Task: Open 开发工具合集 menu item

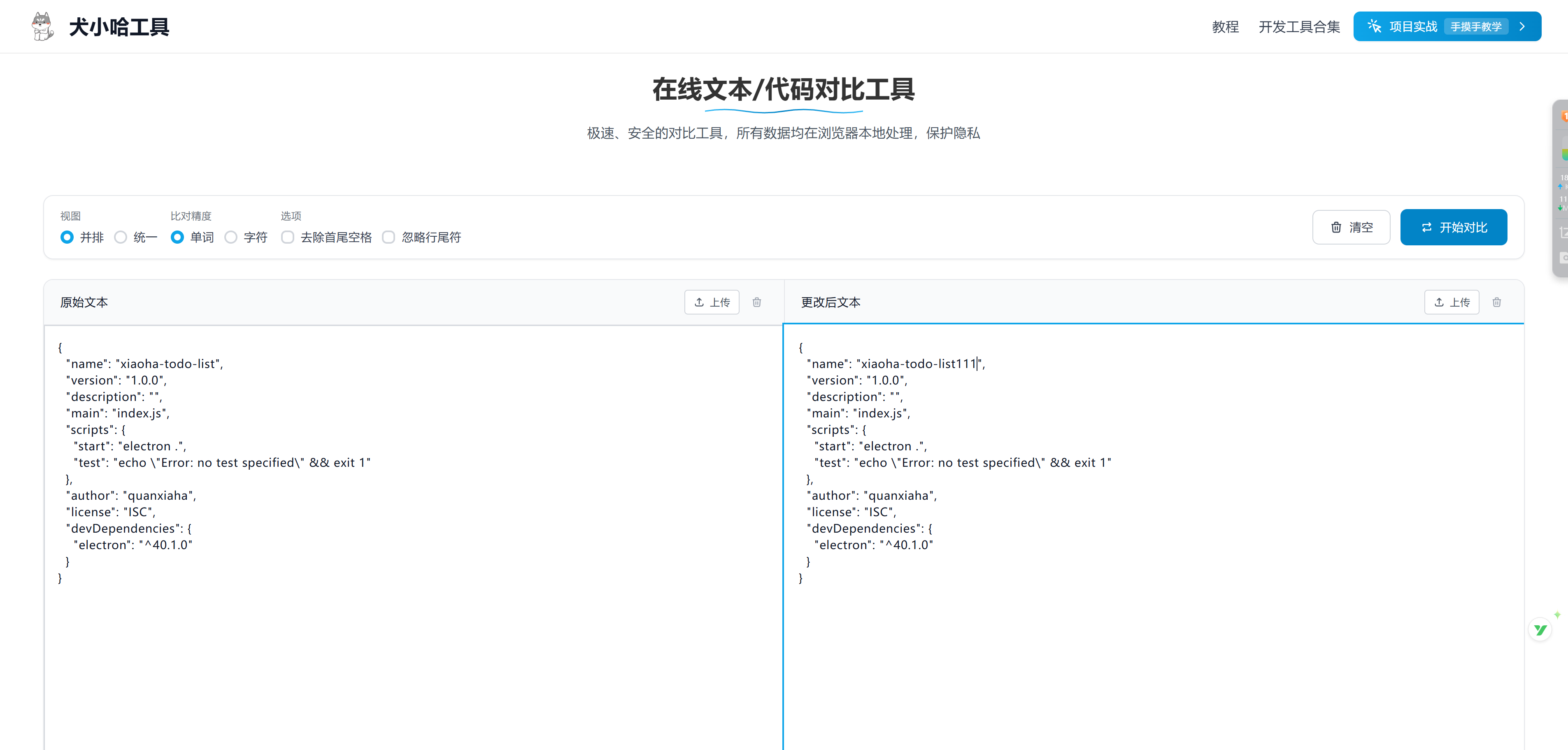Action: coord(1299,27)
